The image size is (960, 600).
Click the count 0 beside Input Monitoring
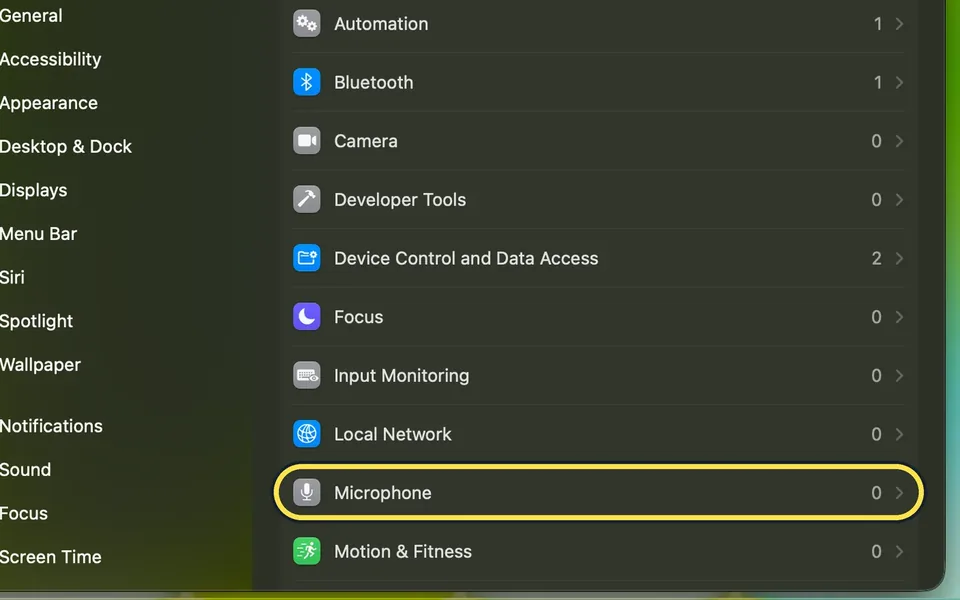point(877,375)
